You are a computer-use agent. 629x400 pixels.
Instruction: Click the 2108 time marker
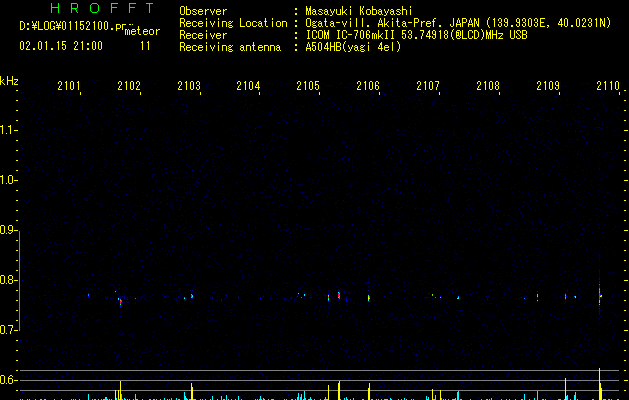[x=488, y=86]
